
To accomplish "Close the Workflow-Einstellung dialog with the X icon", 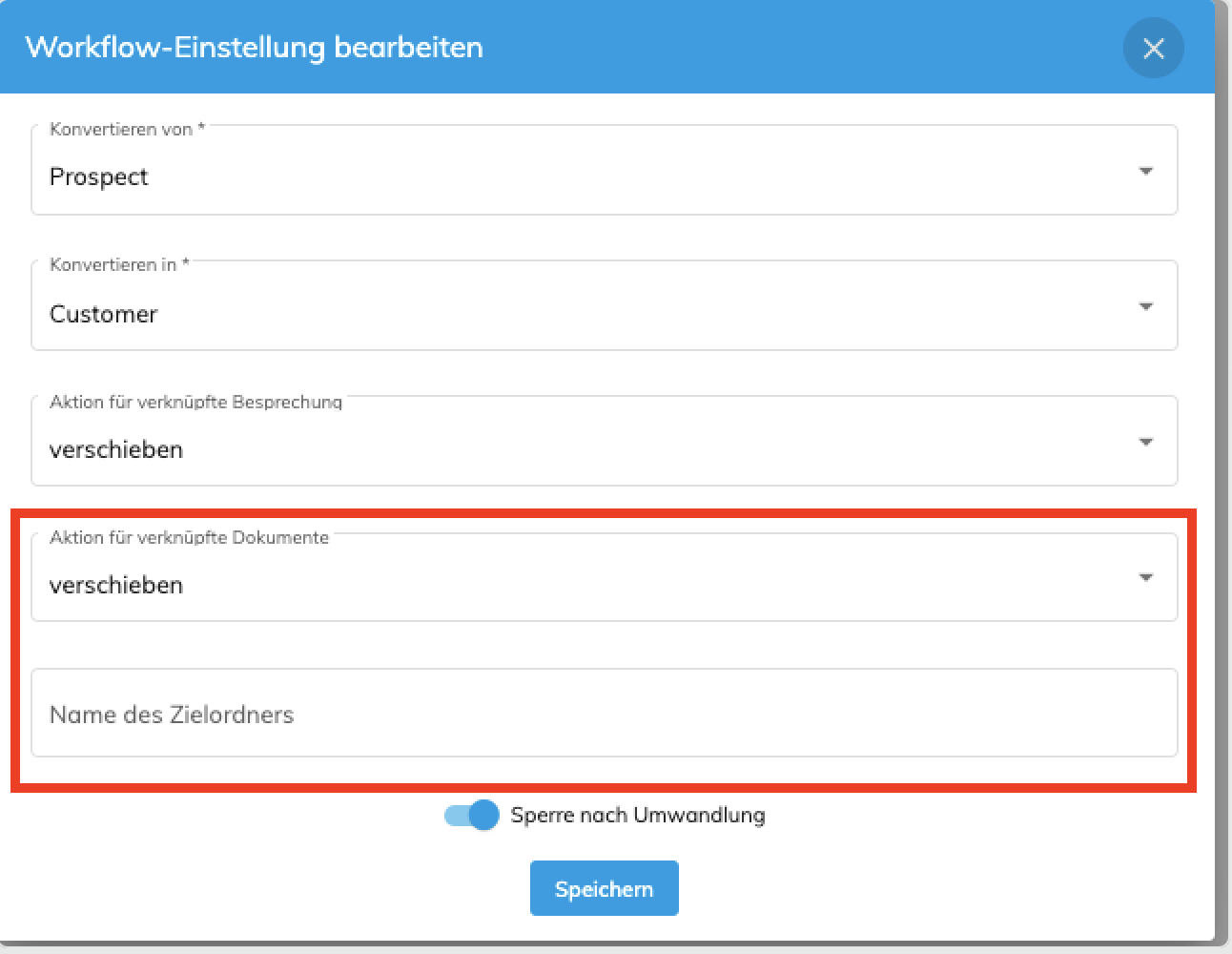I will 1153,48.
